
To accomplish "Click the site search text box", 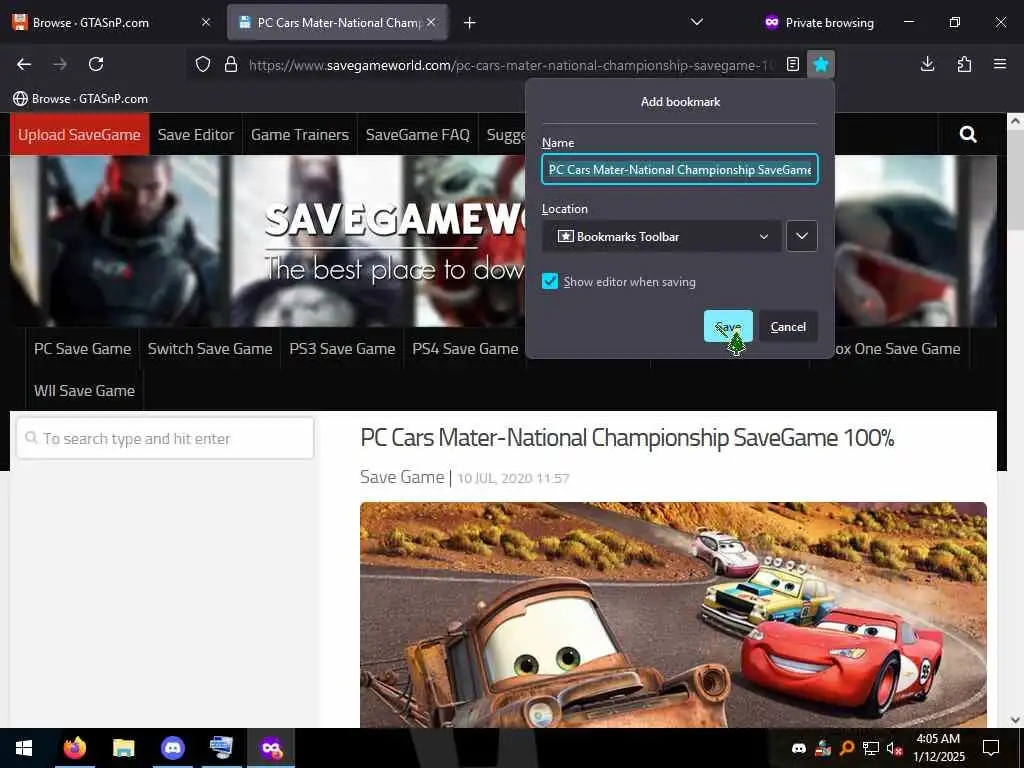I will pyautogui.click(x=165, y=438).
